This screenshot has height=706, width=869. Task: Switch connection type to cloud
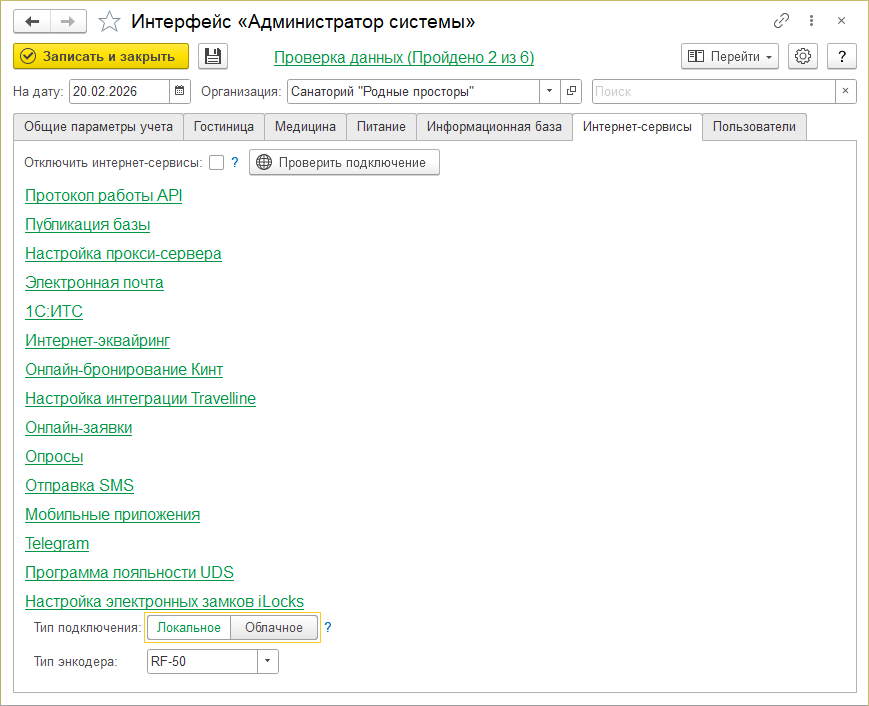274,627
